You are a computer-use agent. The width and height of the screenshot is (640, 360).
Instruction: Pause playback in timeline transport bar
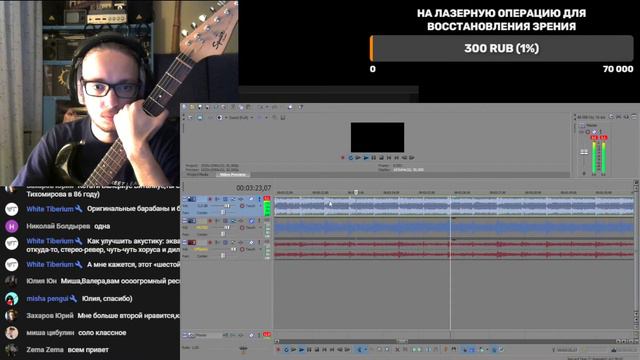[309, 349]
